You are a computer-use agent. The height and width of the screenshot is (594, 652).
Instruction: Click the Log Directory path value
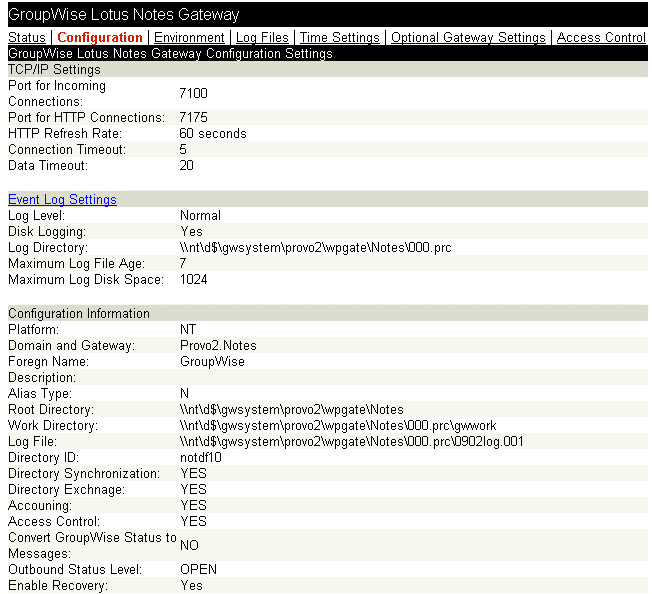point(316,248)
